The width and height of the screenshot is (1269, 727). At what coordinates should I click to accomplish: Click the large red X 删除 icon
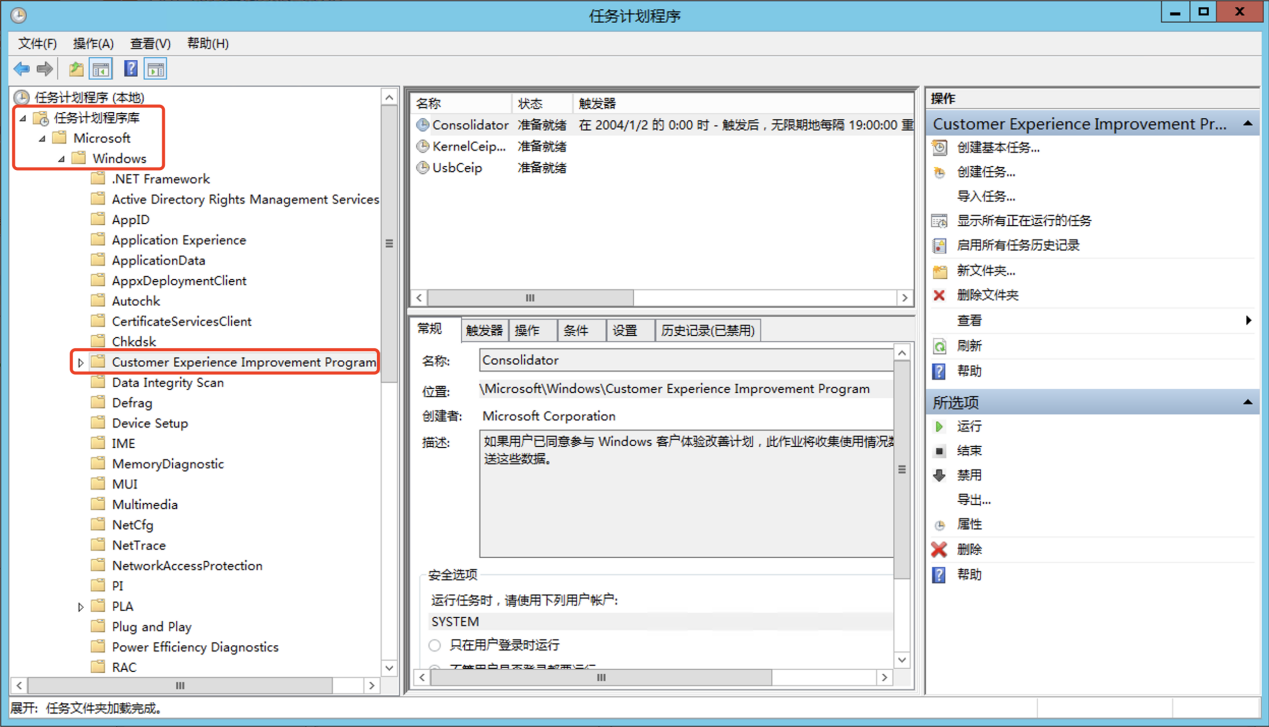[939, 549]
